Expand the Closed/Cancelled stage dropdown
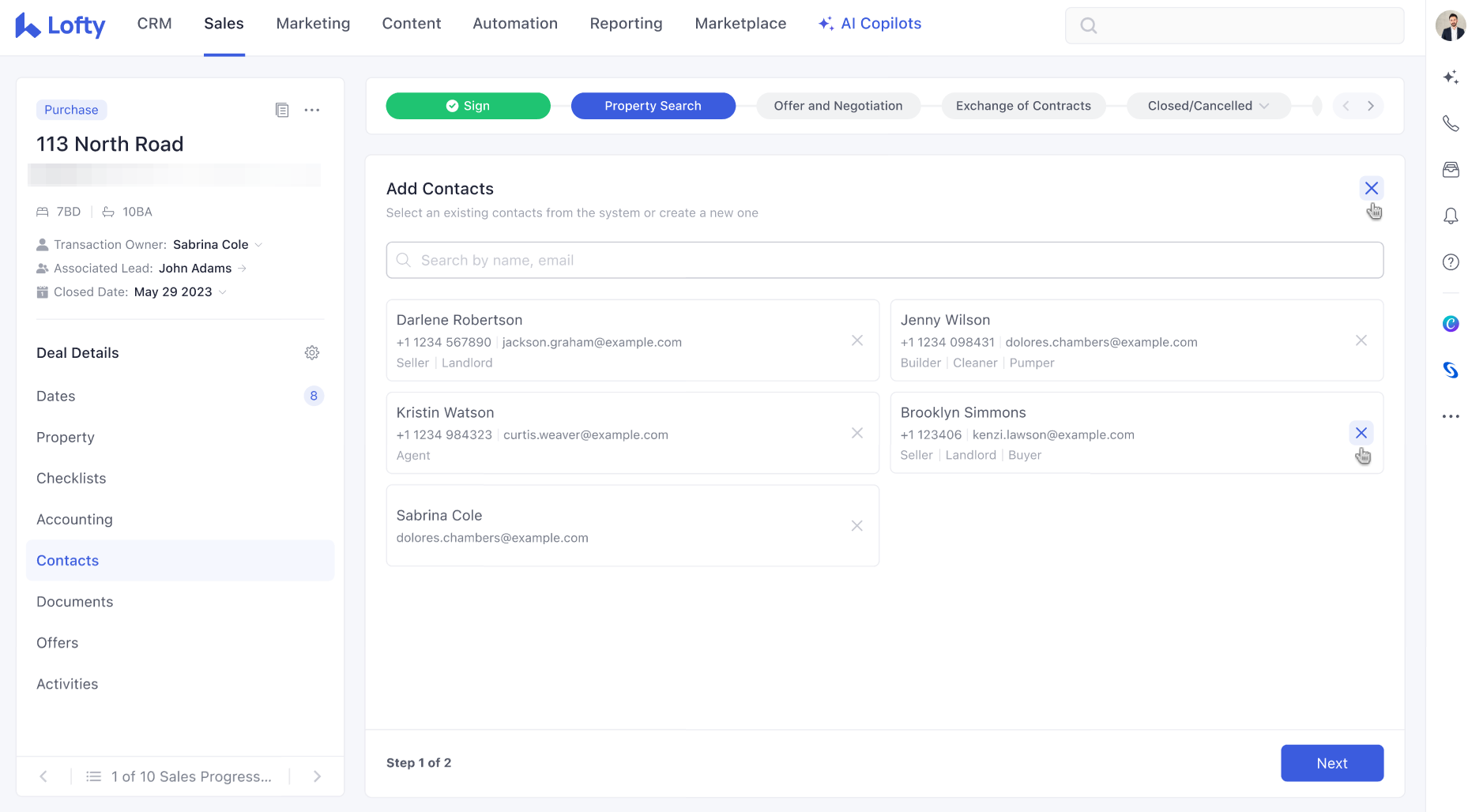Screen dimensions: 1468x812 [1264, 106]
